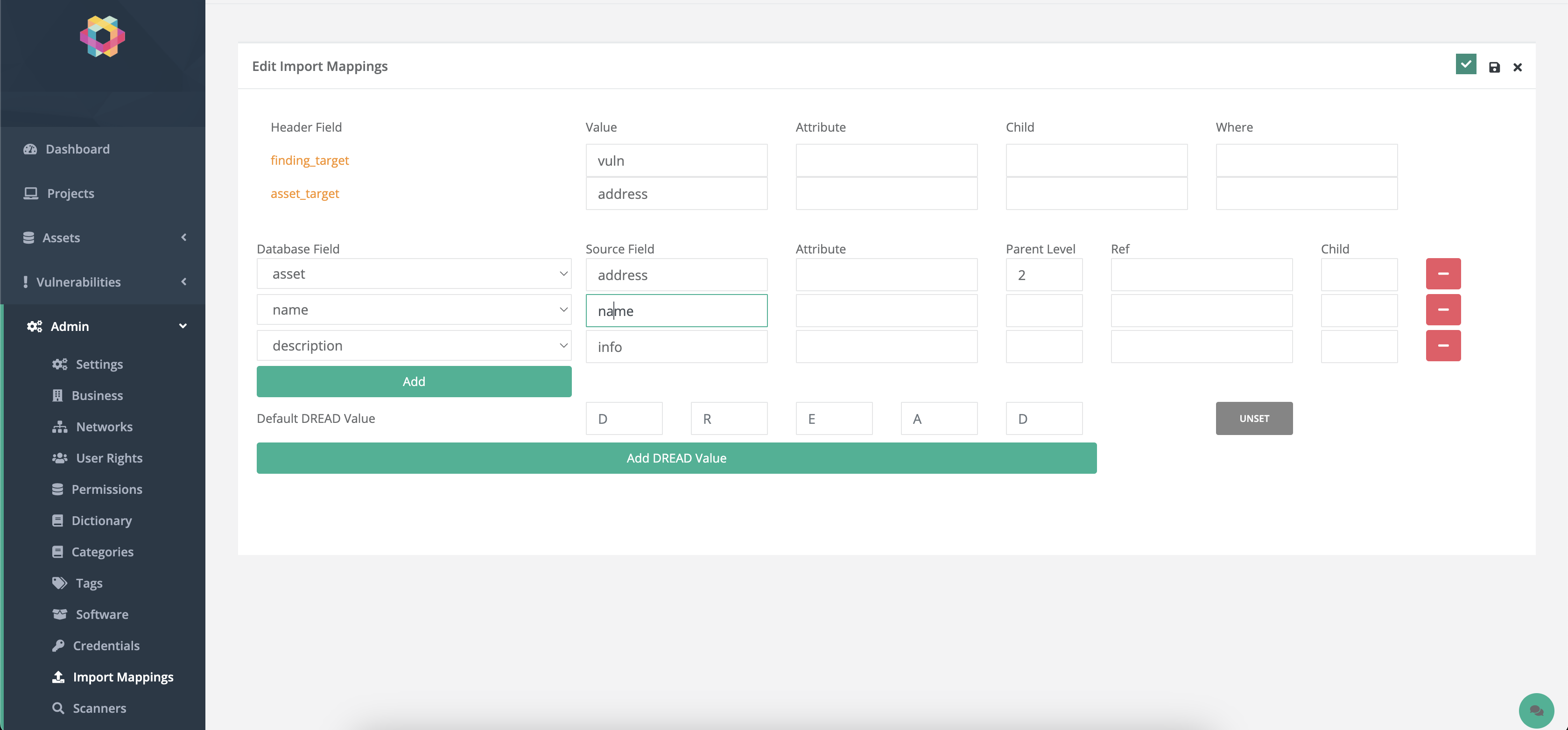
Task: Open the asset database field dropdown
Action: 414,274
